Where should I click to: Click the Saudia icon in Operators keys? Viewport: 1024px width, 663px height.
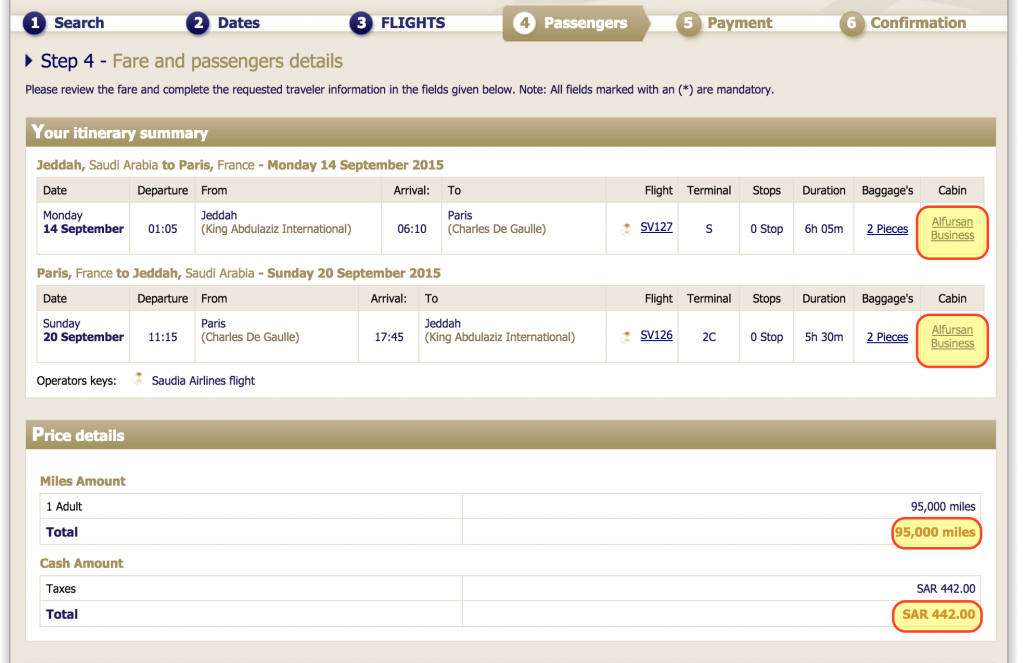pyautogui.click(x=137, y=380)
